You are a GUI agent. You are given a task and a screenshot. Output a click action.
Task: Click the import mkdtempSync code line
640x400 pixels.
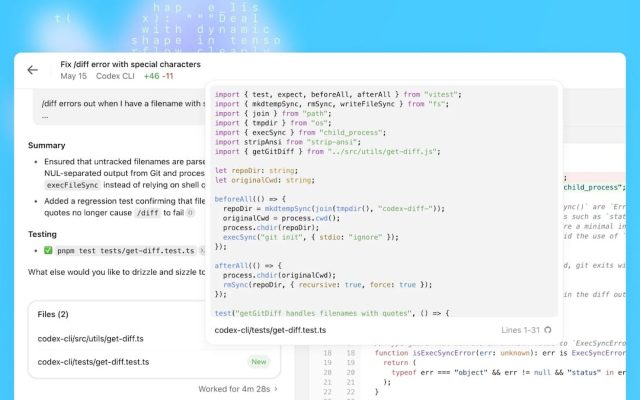(332, 104)
